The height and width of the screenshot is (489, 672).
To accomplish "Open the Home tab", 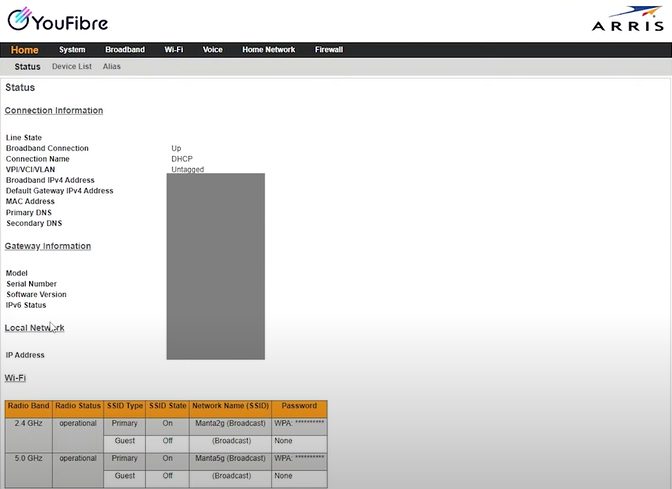I will click(25, 50).
